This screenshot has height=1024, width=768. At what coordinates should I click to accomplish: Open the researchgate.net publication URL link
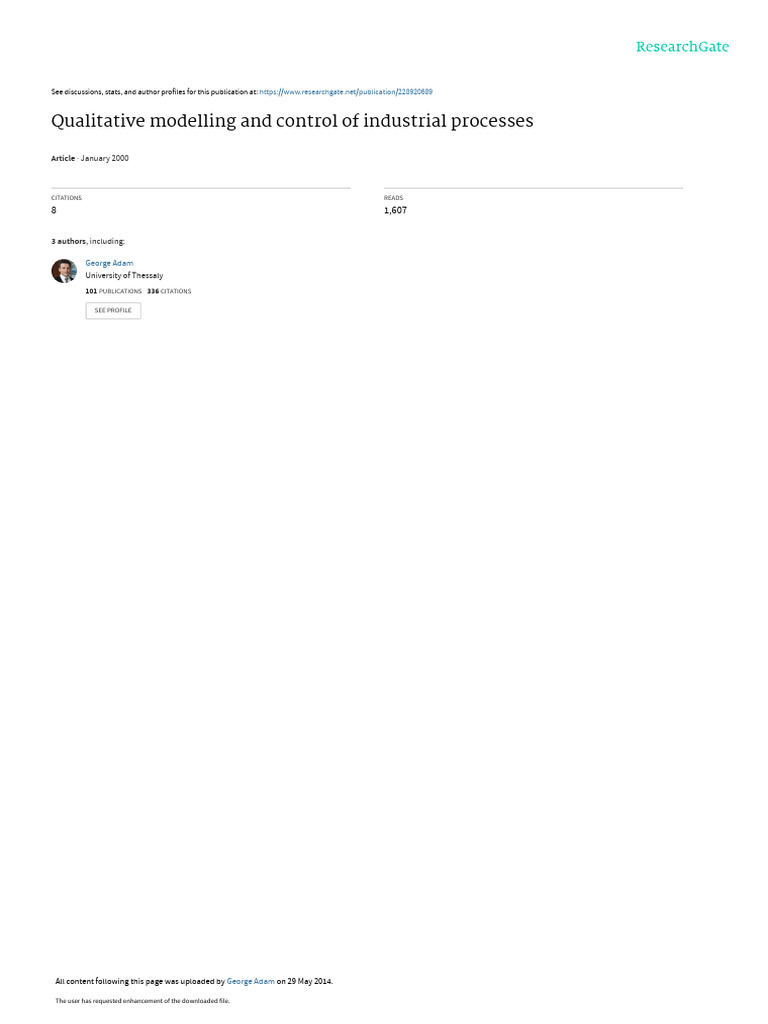345,92
